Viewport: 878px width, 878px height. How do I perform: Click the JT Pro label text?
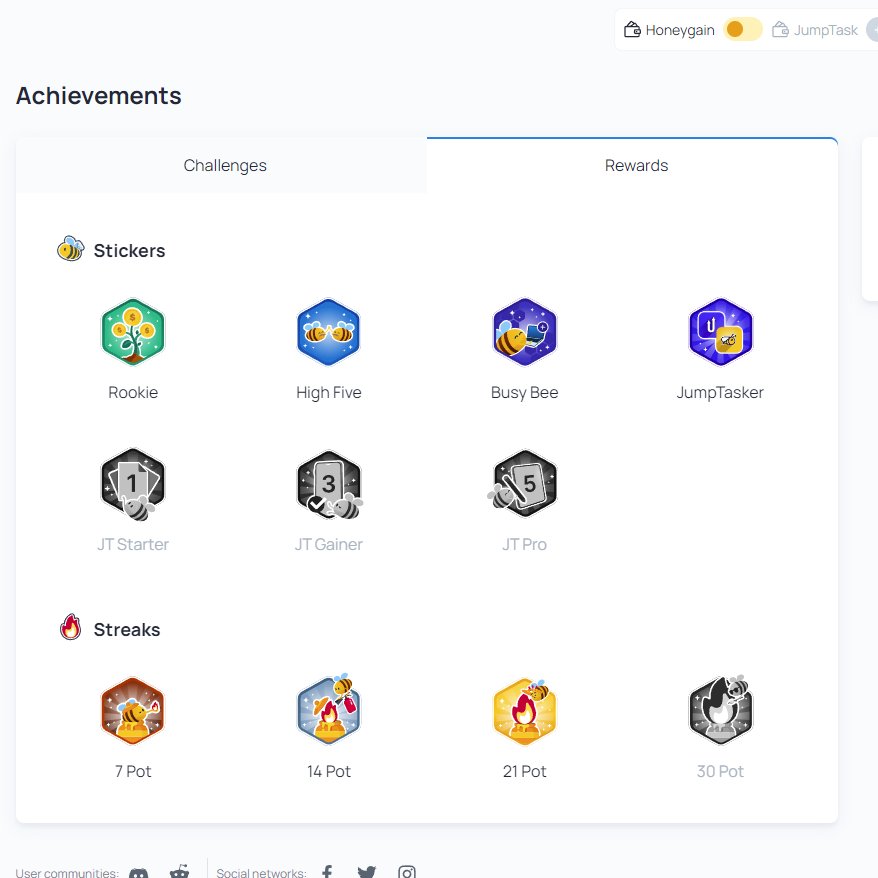tap(525, 544)
